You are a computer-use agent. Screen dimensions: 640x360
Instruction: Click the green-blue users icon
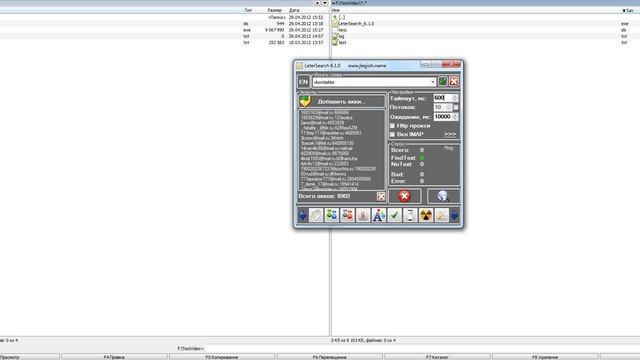click(x=332, y=215)
